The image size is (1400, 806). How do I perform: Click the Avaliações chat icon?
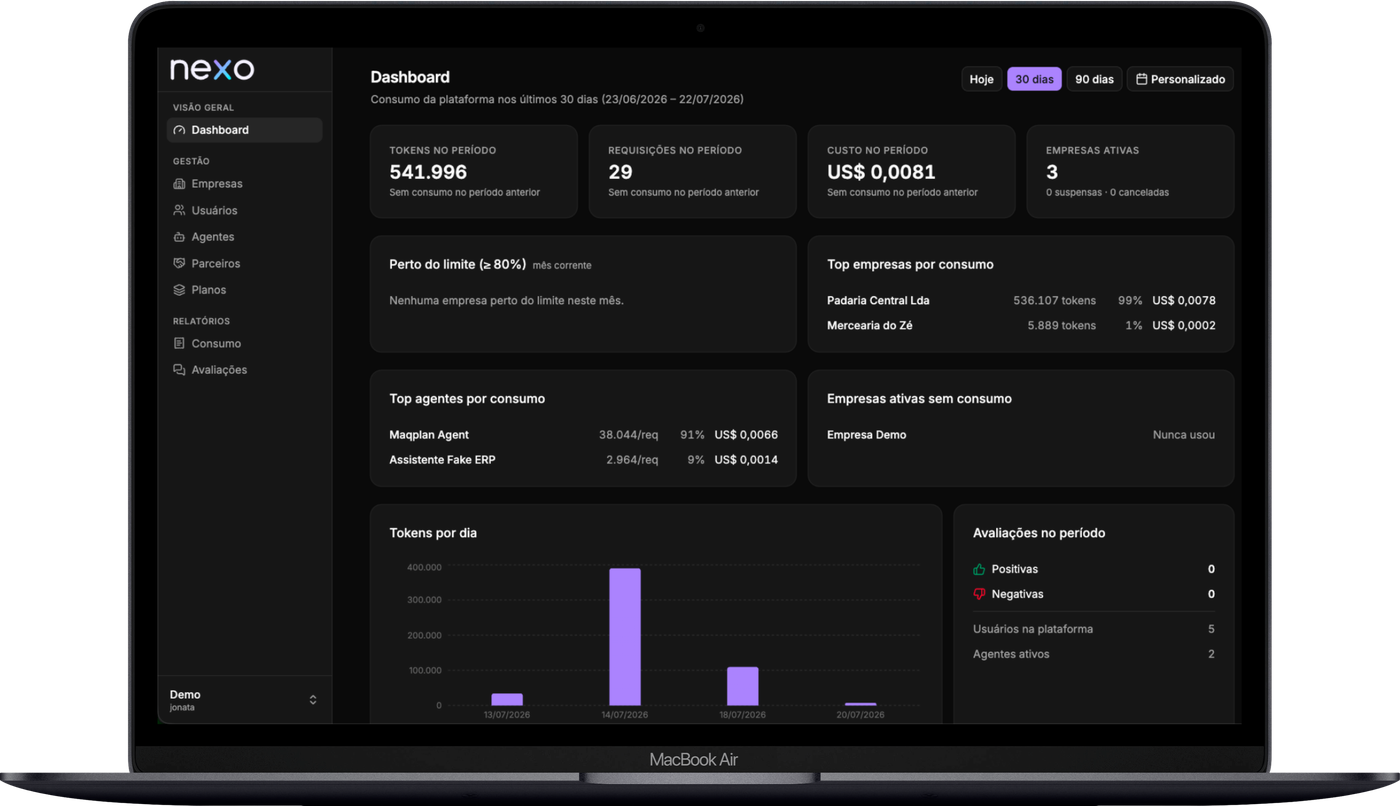179,370
